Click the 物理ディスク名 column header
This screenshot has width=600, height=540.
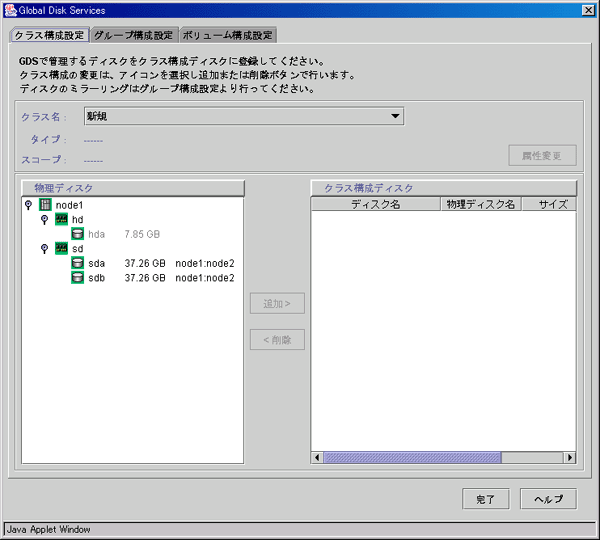[x=481, y=204]
